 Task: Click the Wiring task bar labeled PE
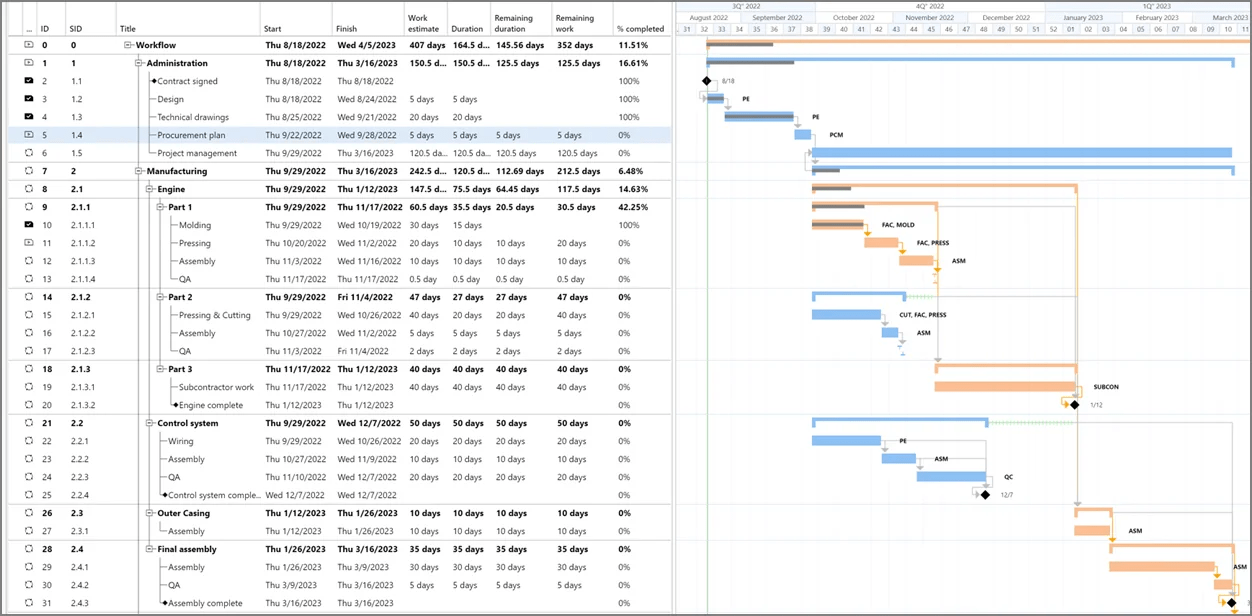846,441
